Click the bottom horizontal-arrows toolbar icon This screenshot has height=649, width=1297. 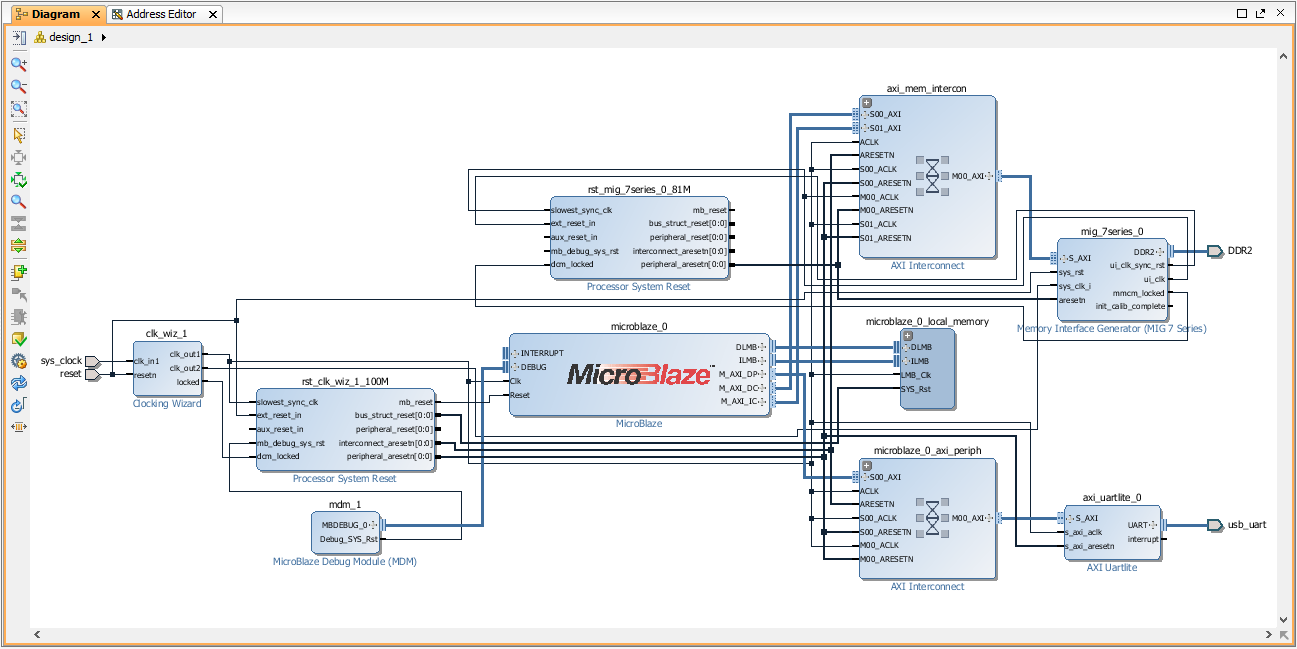(18, 427)
